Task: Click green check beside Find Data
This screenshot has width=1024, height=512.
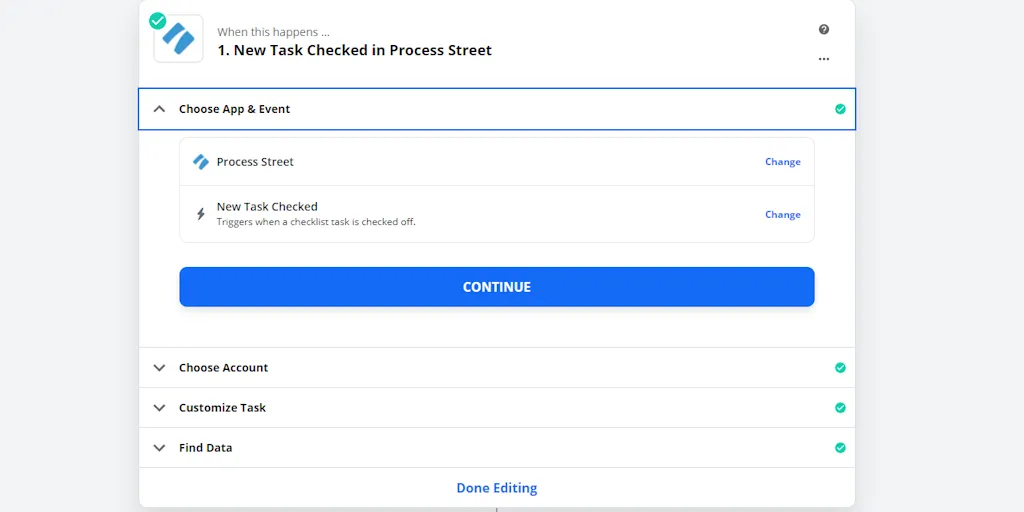Action: 840,447
